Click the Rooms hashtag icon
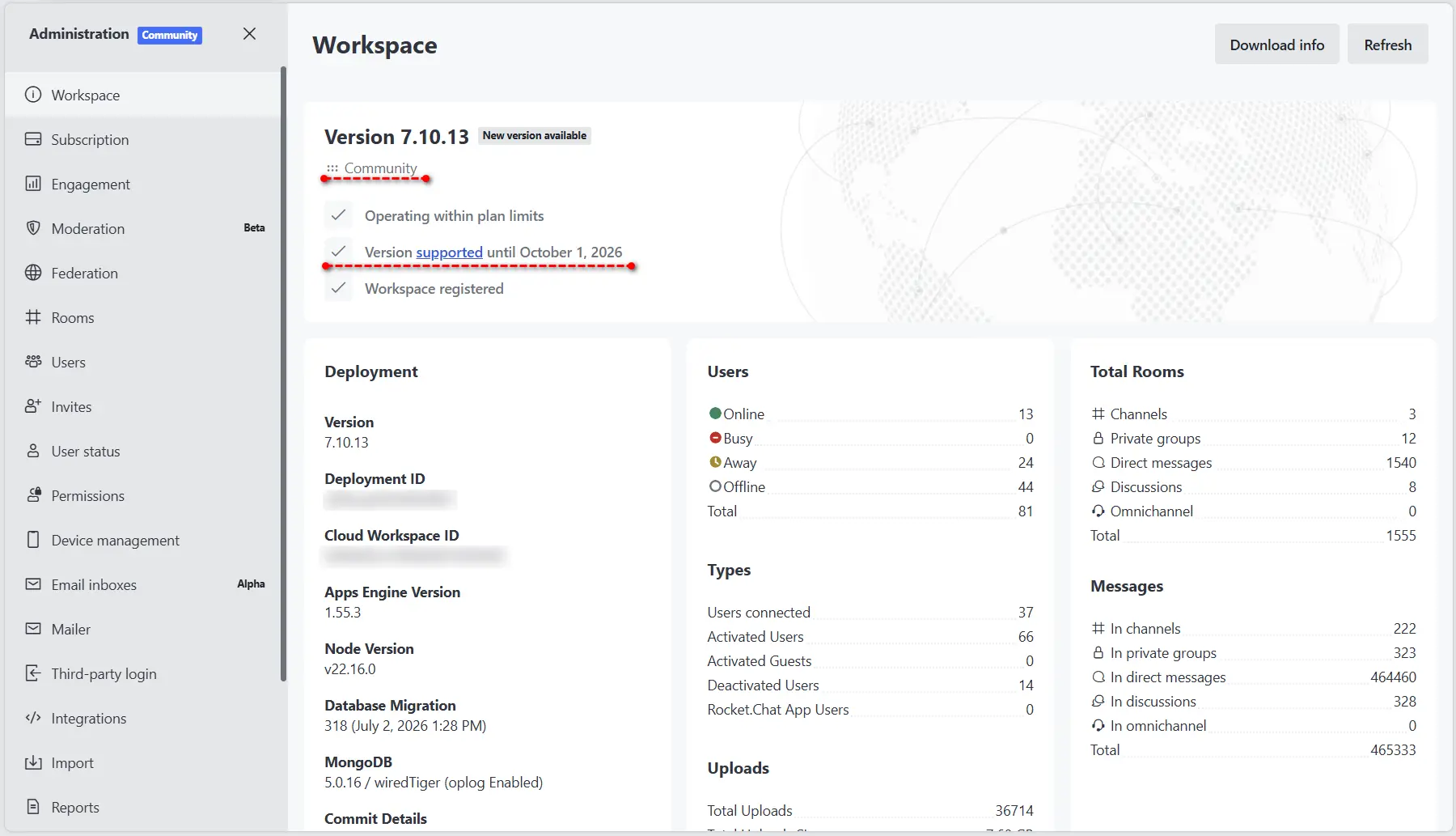1456x836 pixels. [33, 317]
